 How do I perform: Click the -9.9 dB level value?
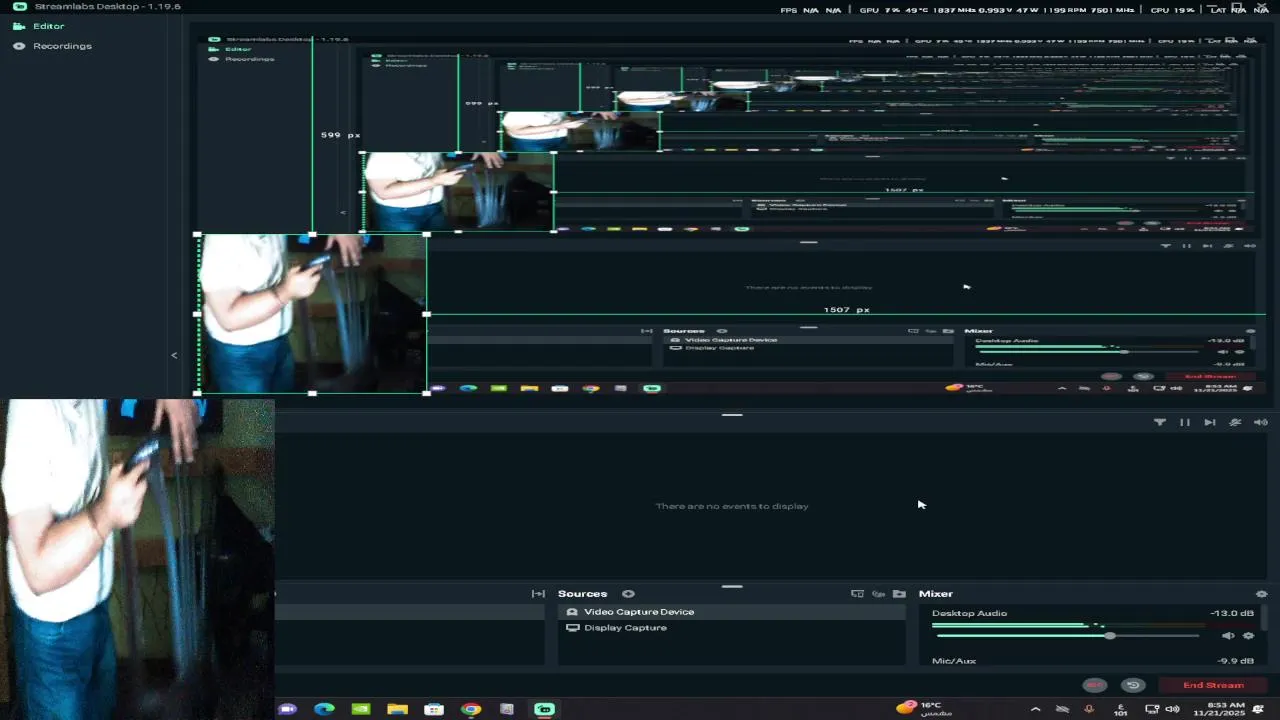click(1236, 661)
